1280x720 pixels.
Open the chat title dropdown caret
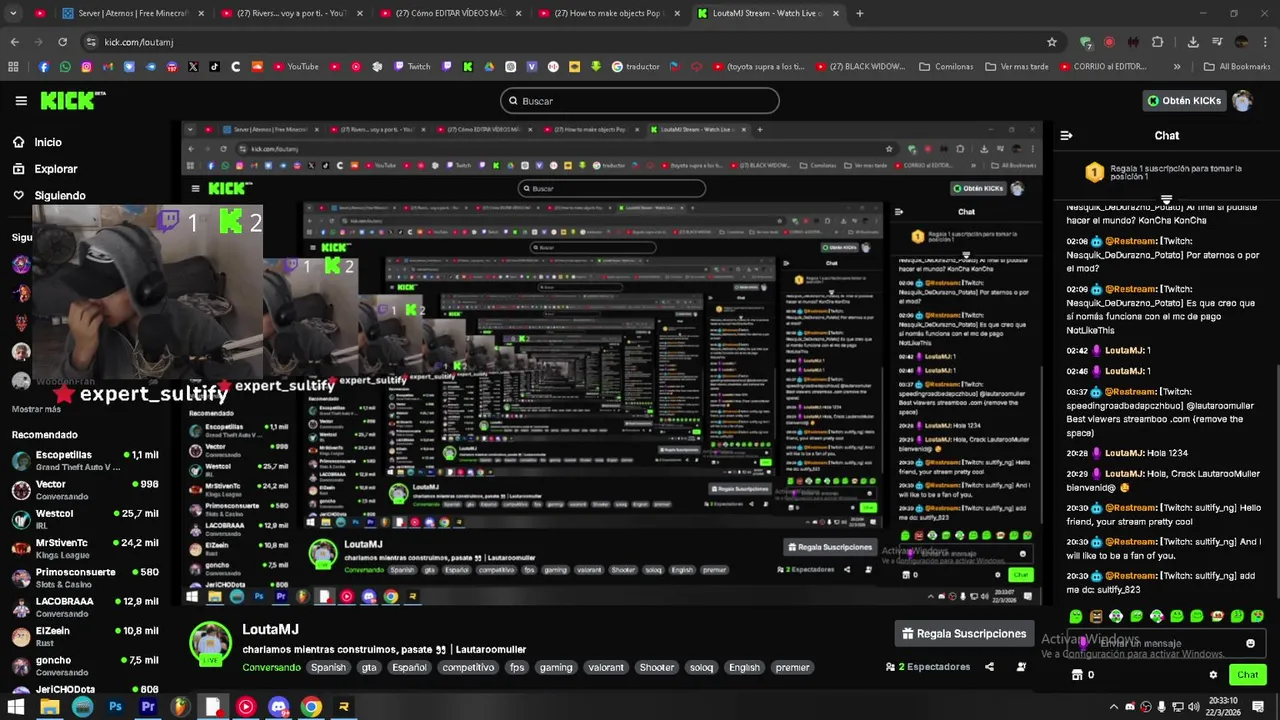1166,200
